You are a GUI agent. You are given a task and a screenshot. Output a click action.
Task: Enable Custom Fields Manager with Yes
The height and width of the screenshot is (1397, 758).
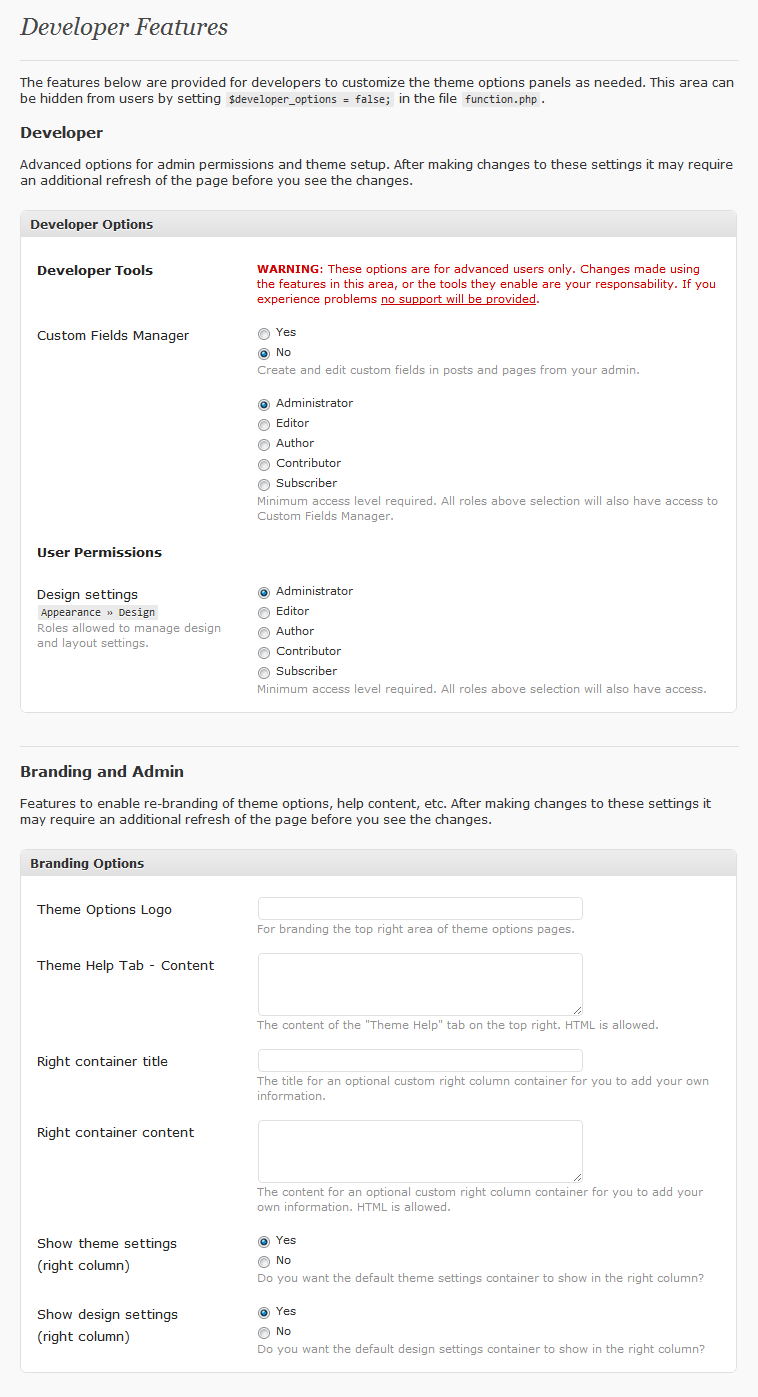click(264, 333)
